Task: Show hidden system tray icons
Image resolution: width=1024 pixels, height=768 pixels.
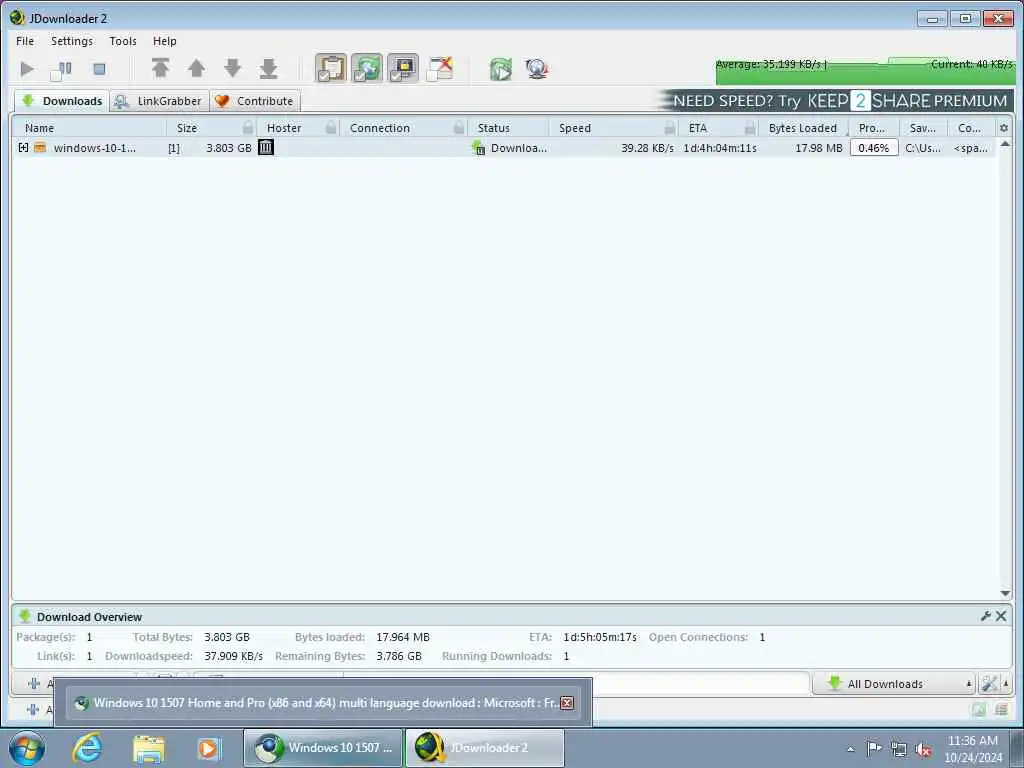Action: (850, 749)
